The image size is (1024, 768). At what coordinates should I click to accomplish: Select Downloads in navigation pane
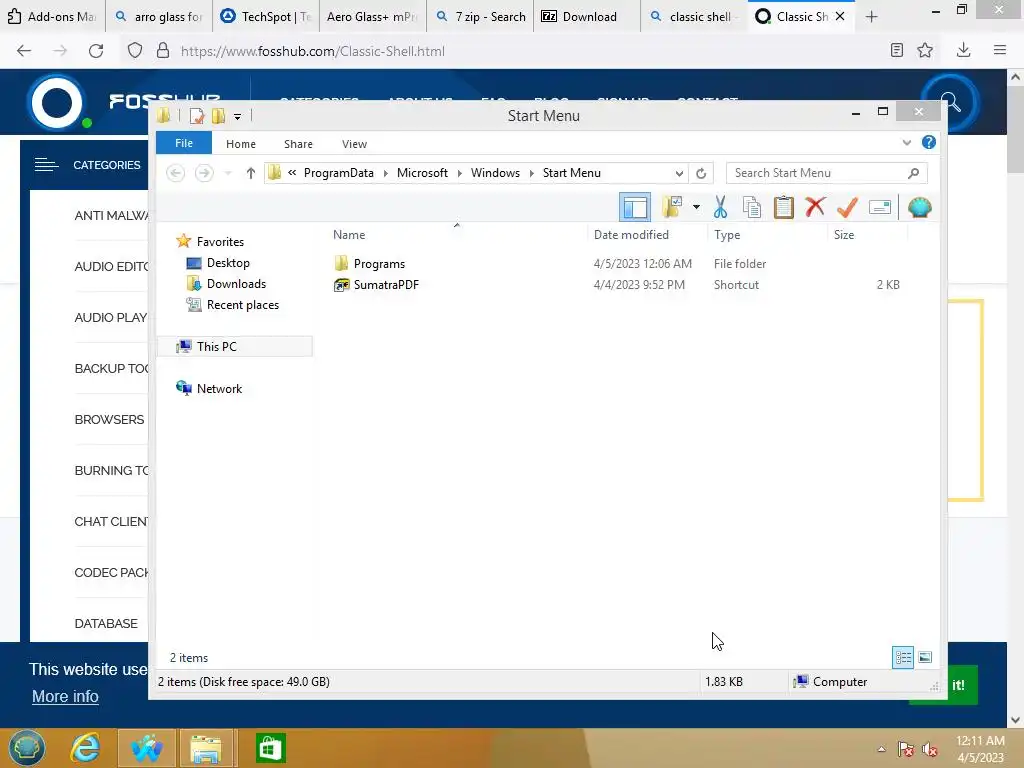click(x=236, y=284)
